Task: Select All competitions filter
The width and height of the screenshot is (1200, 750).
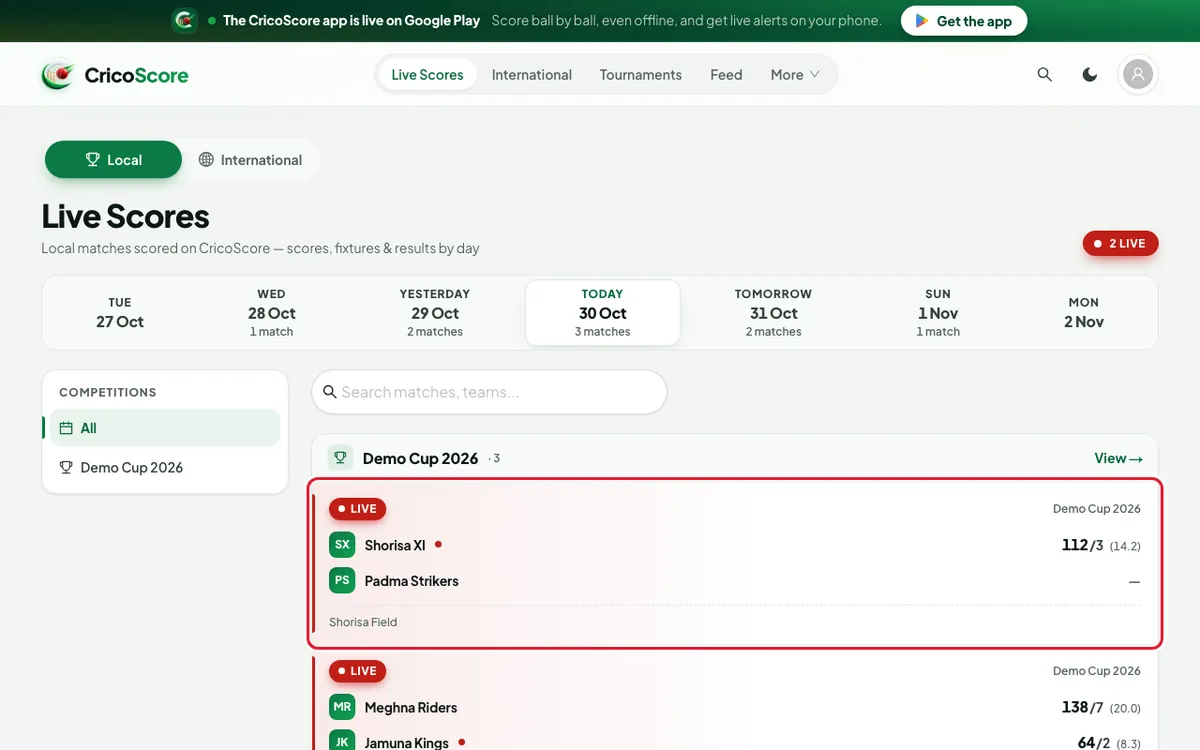Action: click(x=165, y=428)
